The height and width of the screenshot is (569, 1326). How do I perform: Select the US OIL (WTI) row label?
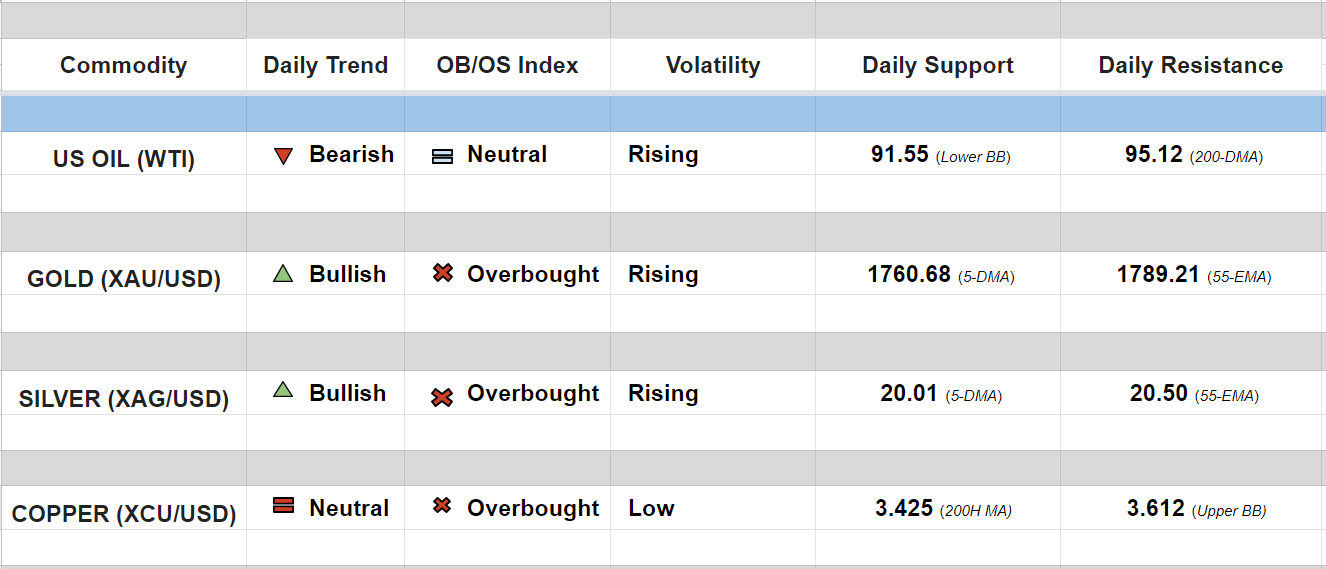(124, 159)
